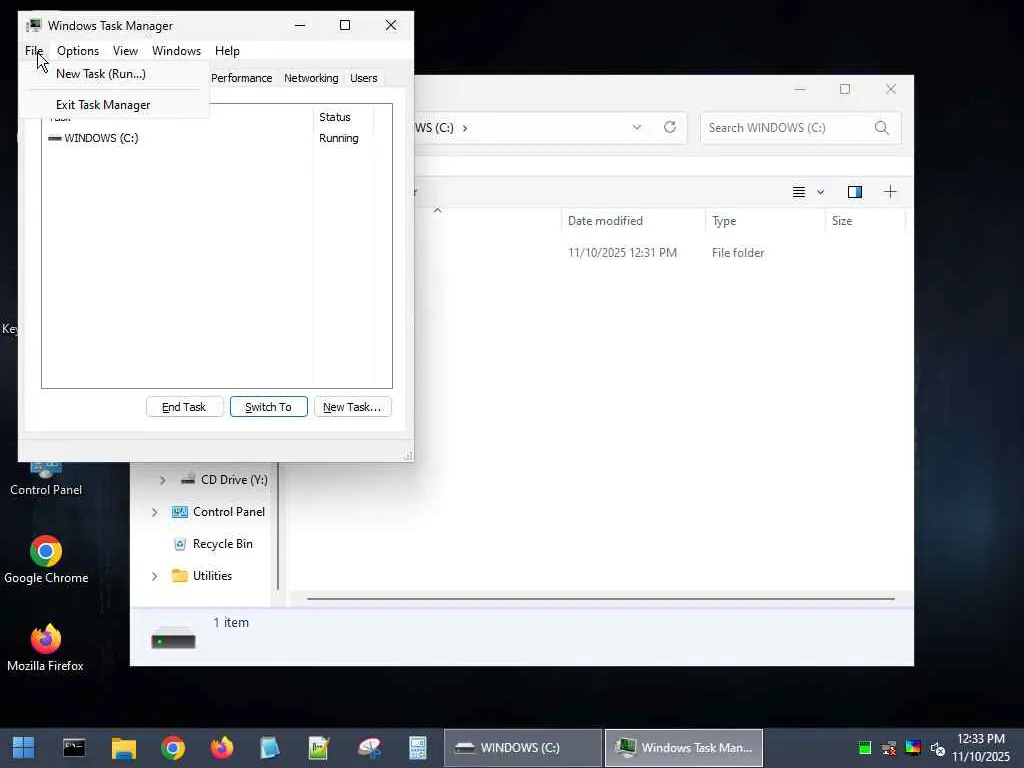Expand the Control Panel tree node
Viewport: 1024px width, 768px height.
(155, 512)
